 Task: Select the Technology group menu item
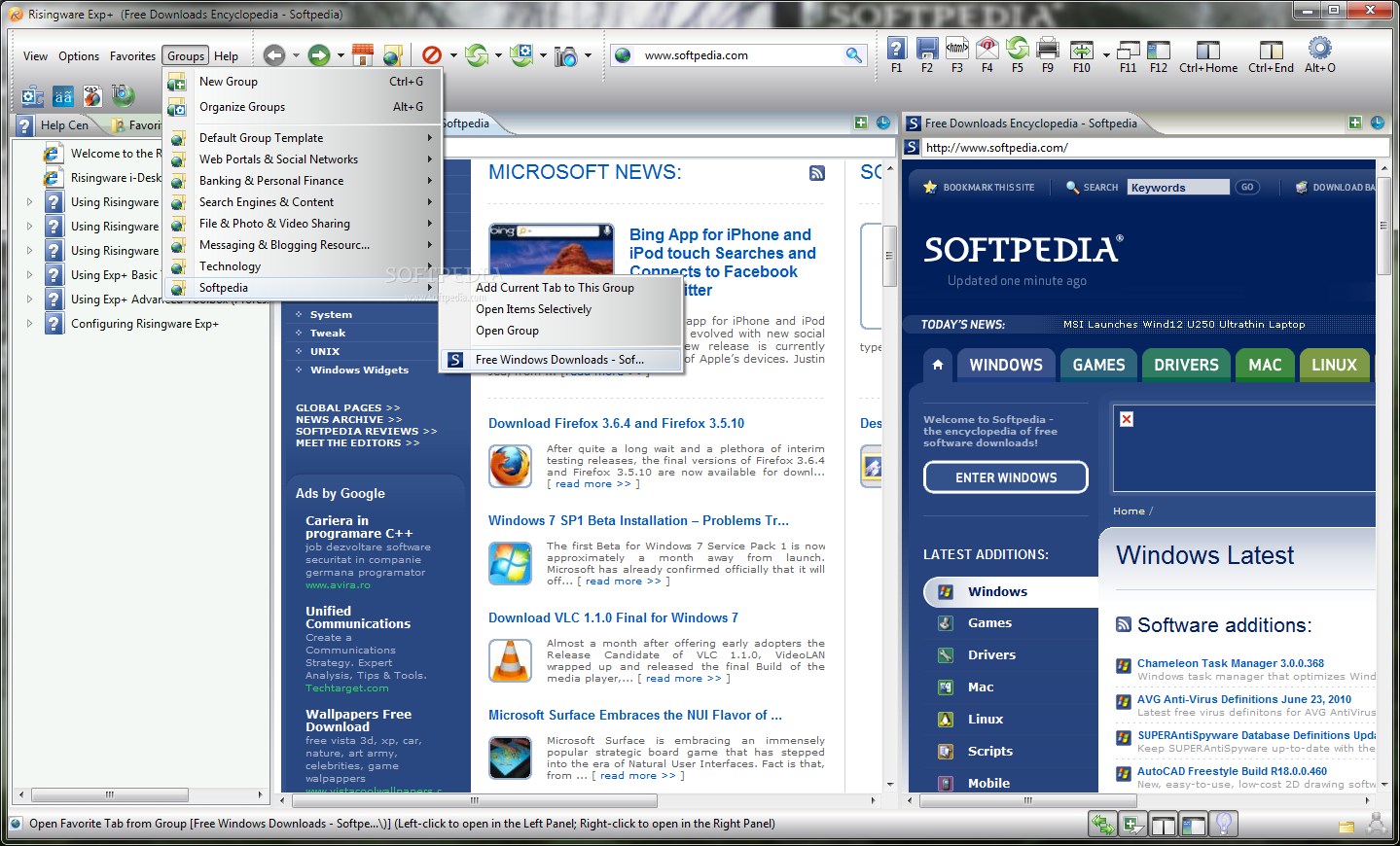(303, 266)
